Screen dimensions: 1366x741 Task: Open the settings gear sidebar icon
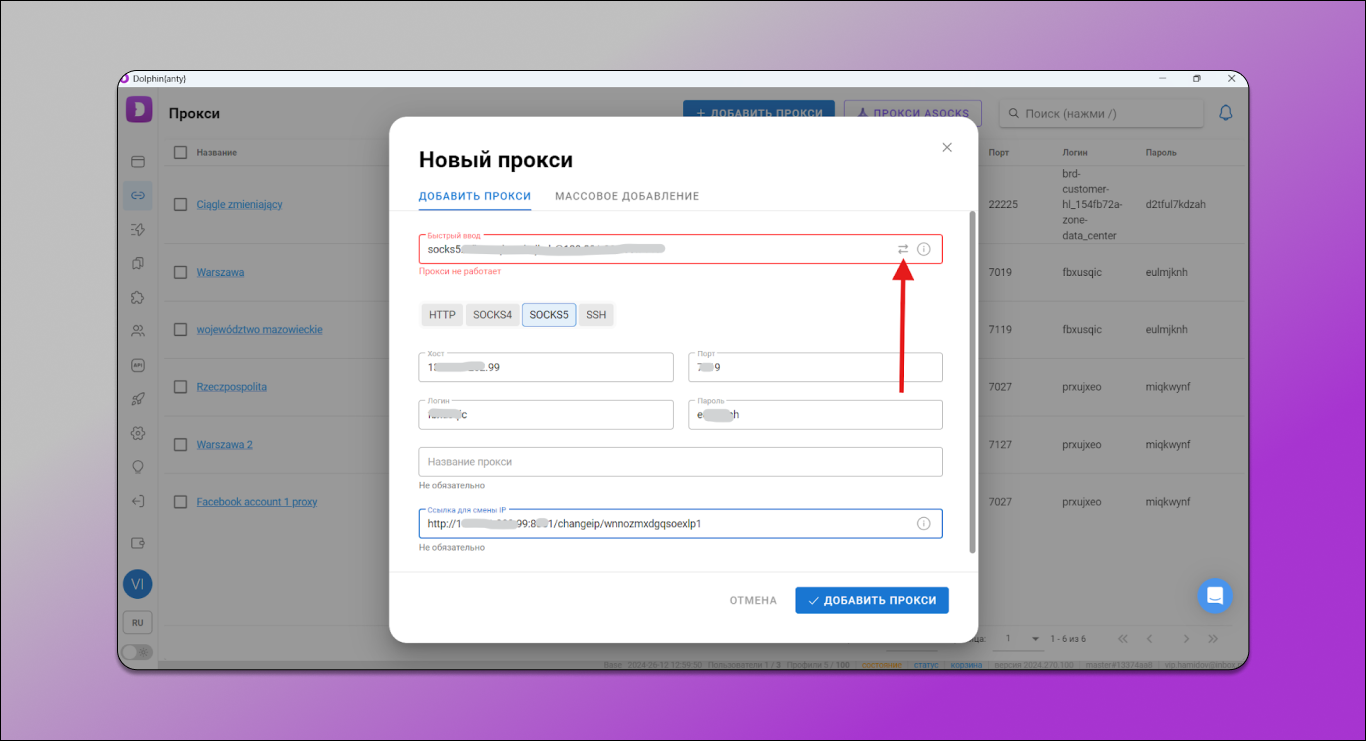point(138,433)
